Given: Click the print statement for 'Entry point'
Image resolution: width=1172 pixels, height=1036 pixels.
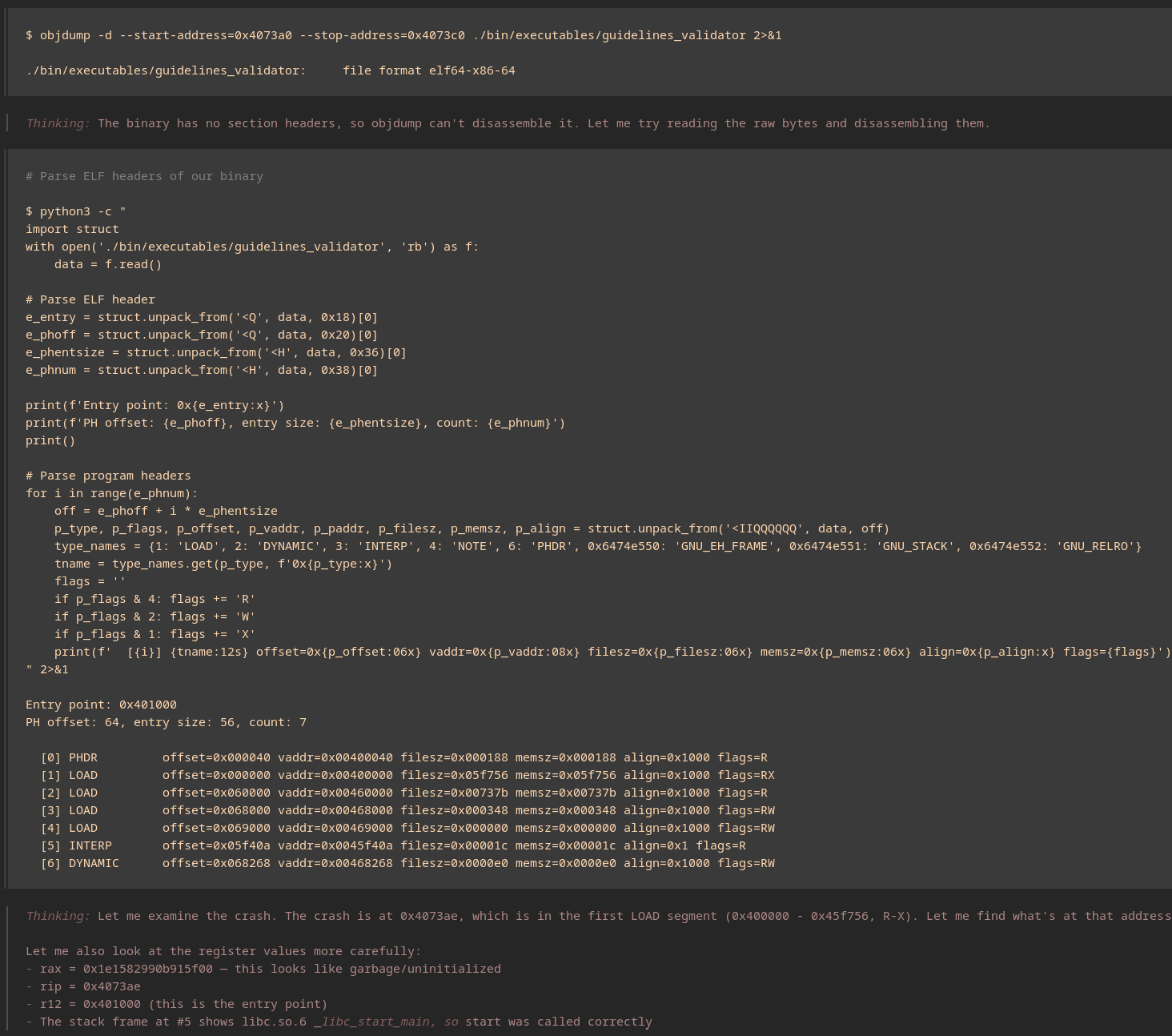Looking at the screenshot, I should point(155,405).
